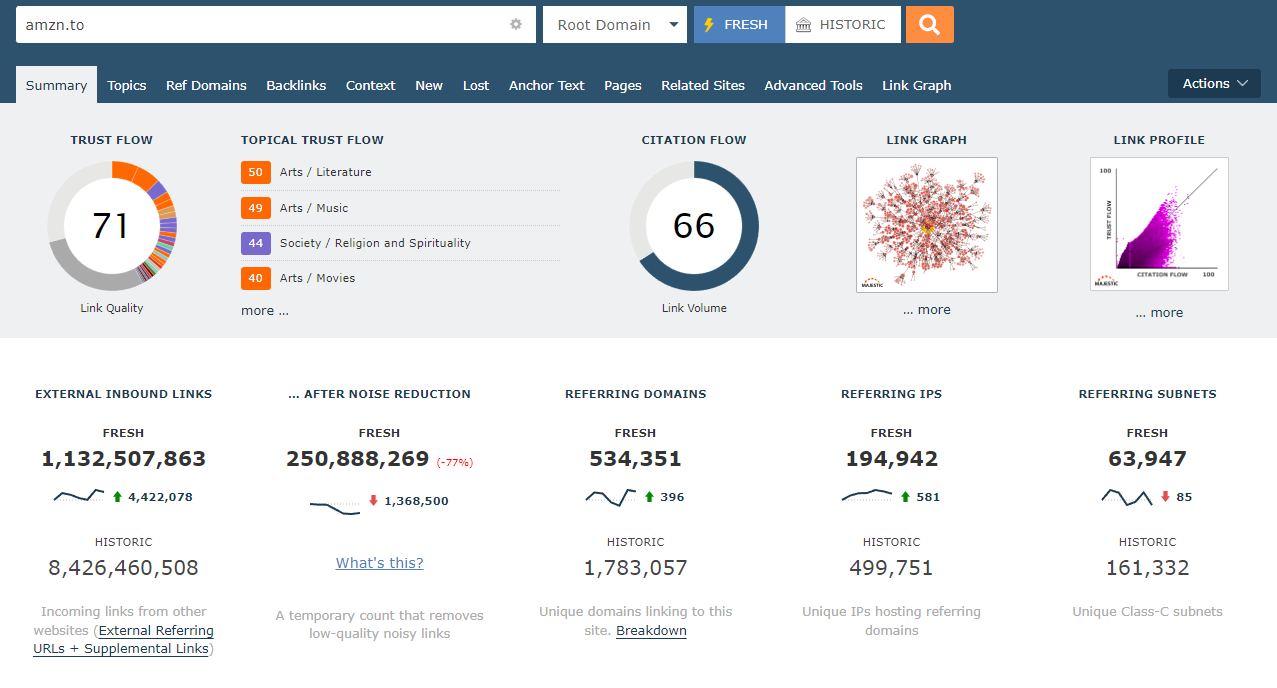Viewport: 1277px width, 688px height.
Task: Click the orange search magnifier button
Action: 930,25
